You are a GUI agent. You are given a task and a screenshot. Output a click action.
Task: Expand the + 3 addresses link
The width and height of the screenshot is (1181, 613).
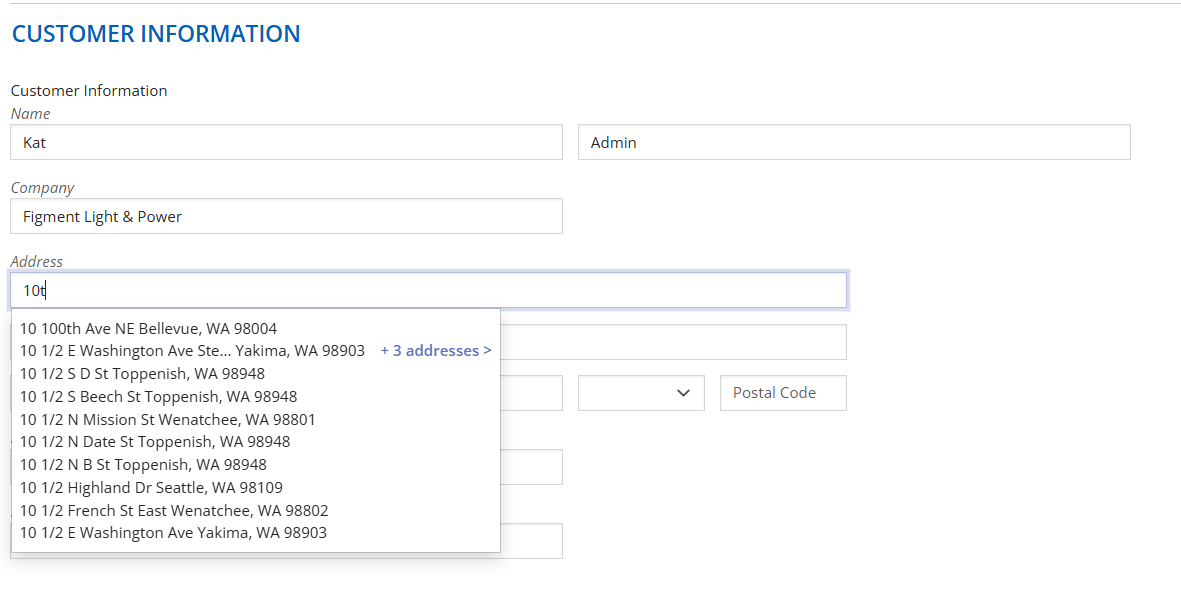tap(436, 351)
